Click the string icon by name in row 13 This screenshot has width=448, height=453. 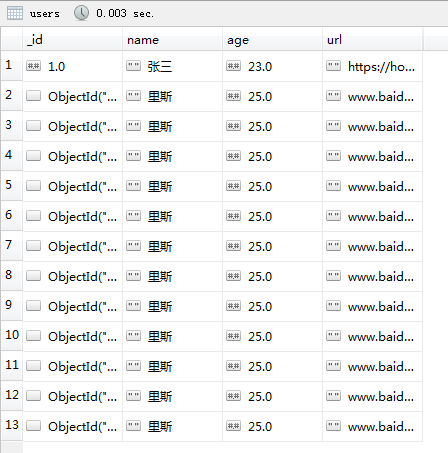tap(133, 426)
